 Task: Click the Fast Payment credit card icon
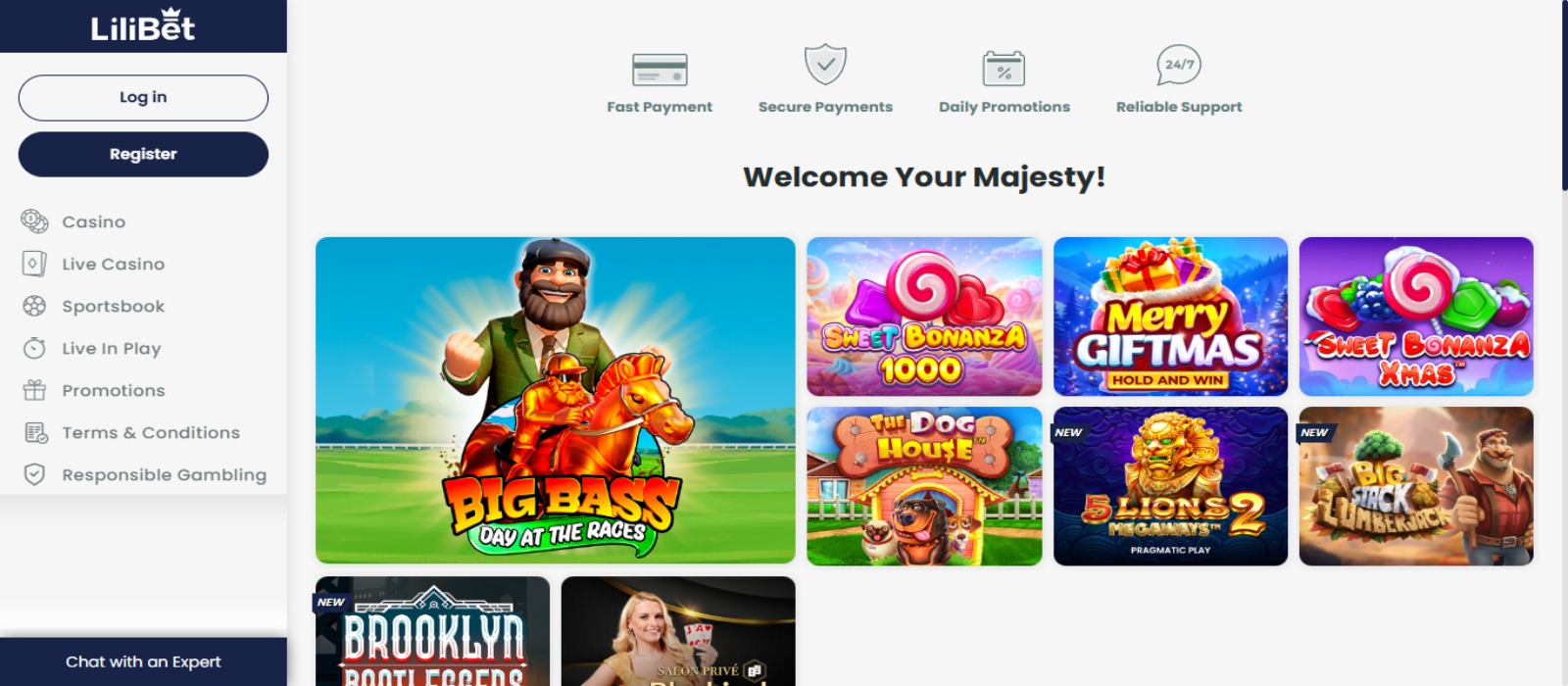tap(660, 70)
